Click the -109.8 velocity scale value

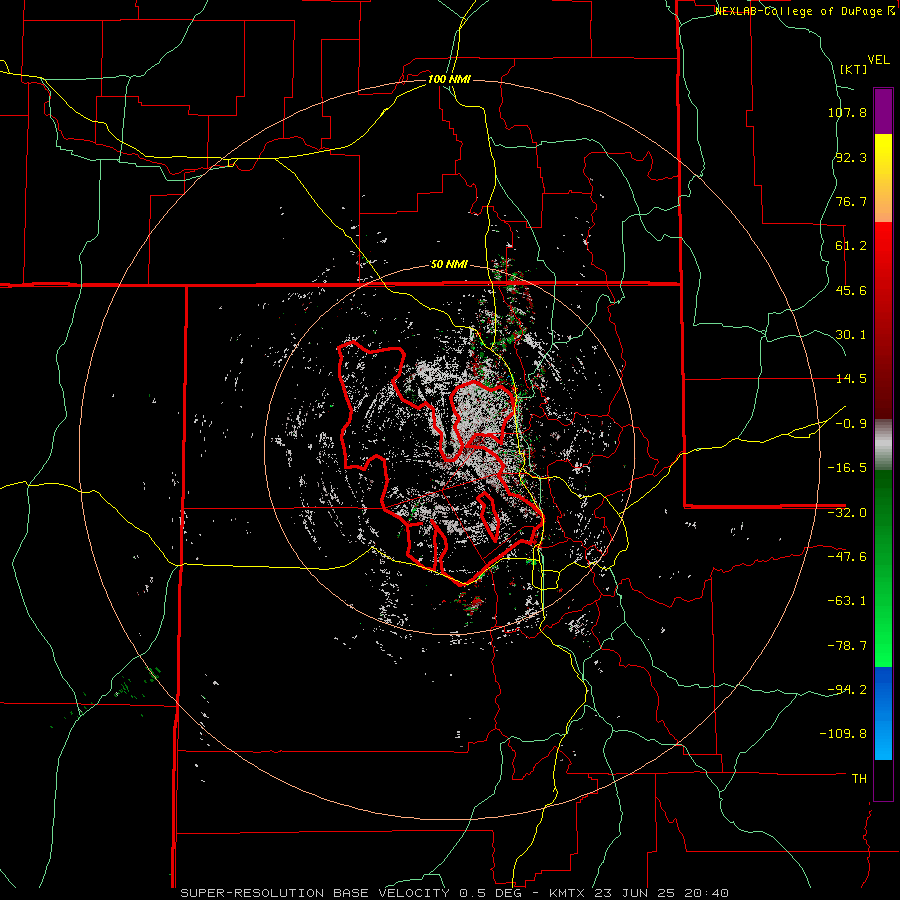click(843, 734)
